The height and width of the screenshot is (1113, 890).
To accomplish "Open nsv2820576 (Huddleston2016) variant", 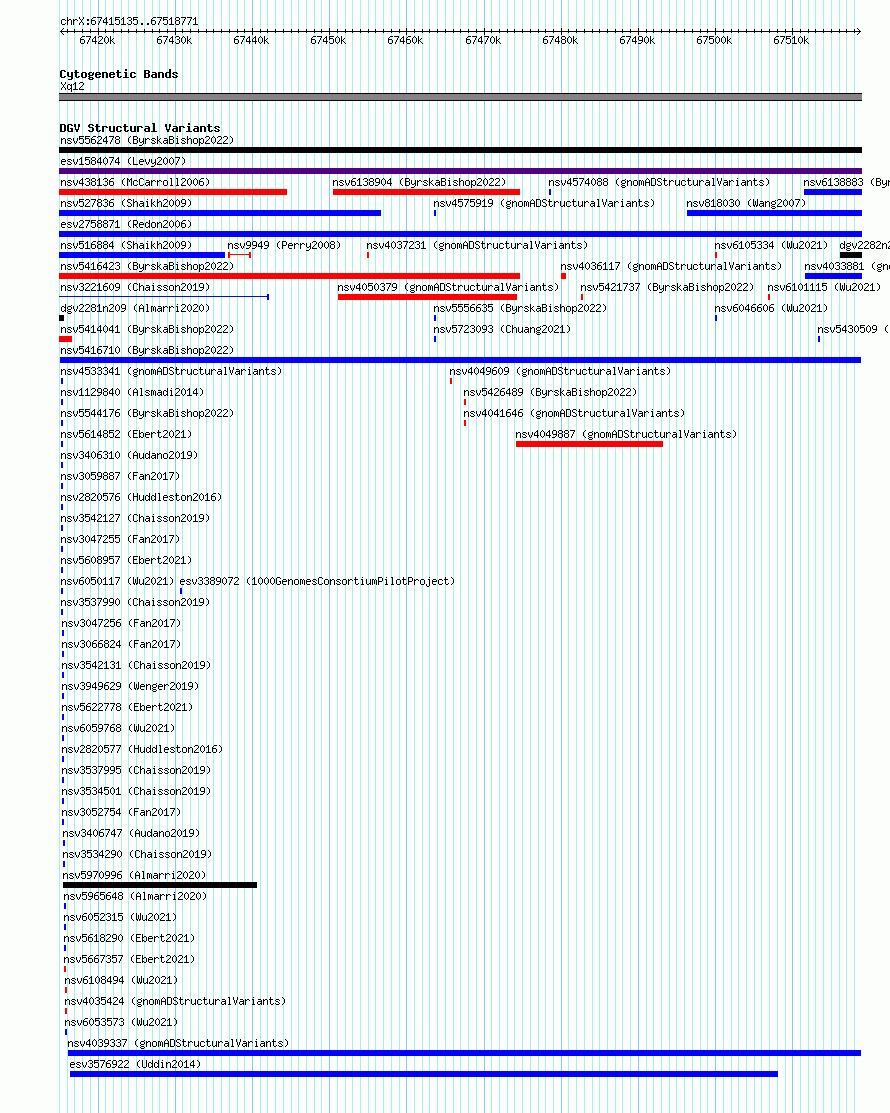I will pos(141,498).
